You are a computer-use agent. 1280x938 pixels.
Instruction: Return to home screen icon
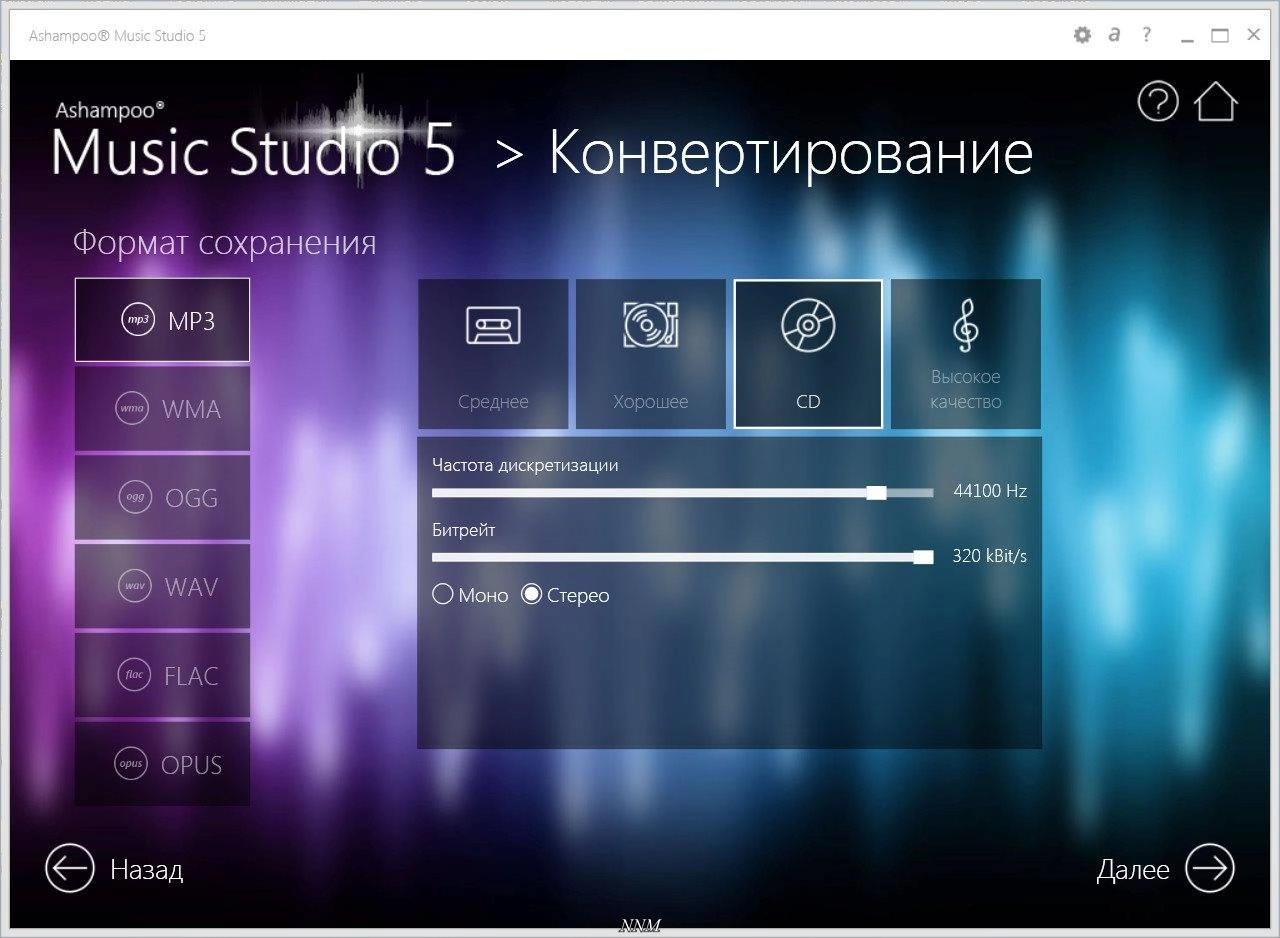click(1216, 102)
